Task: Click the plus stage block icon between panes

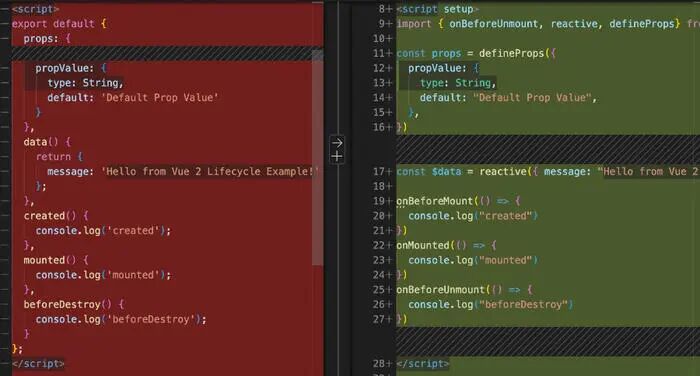Action: [x=337, y=156]
